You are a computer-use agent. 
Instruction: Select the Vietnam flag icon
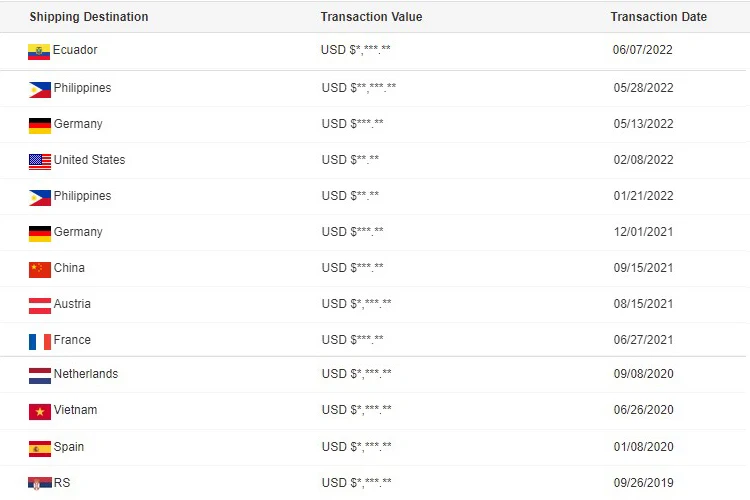tap(40, 412)
